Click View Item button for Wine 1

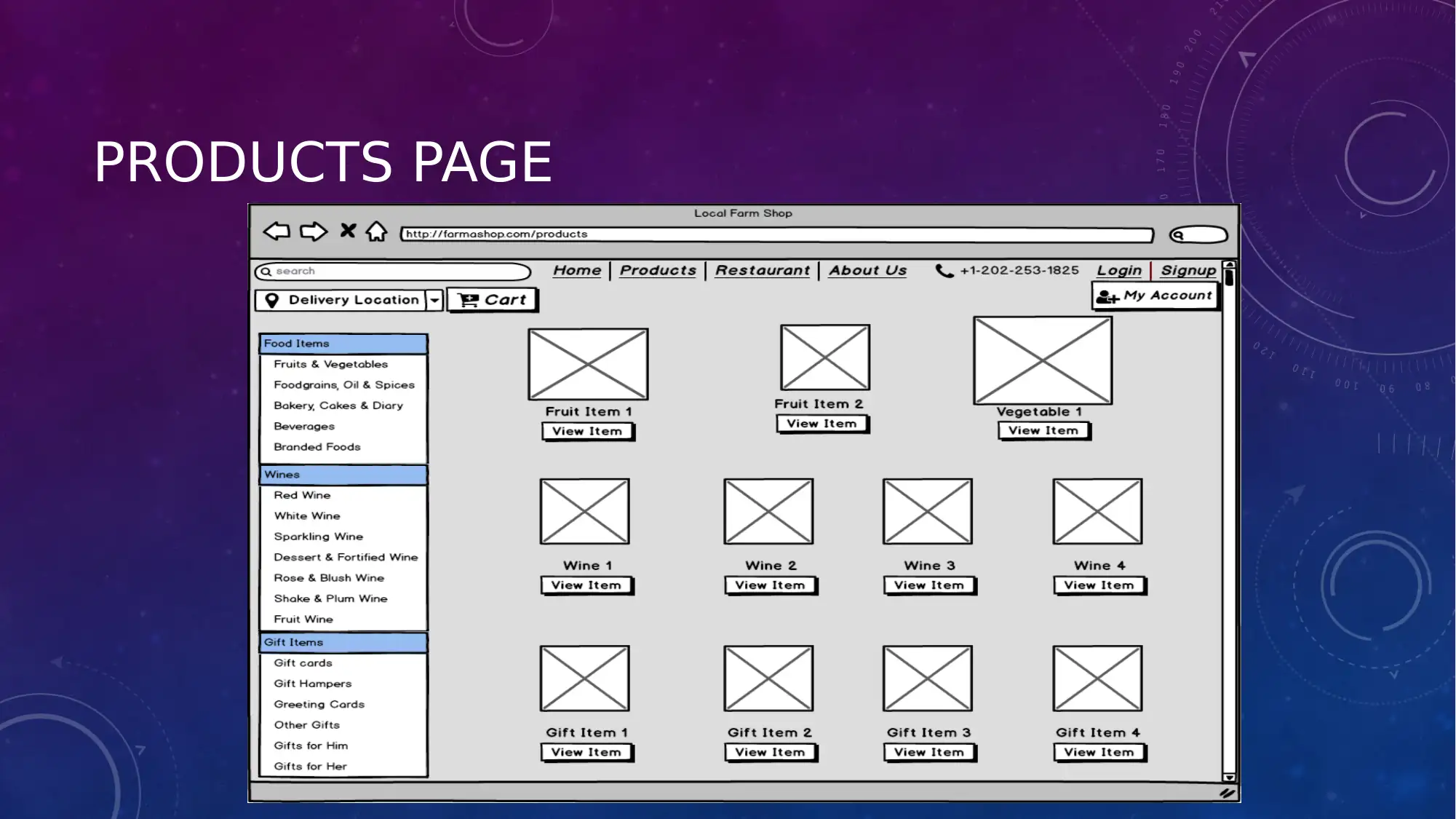[587, 585]
